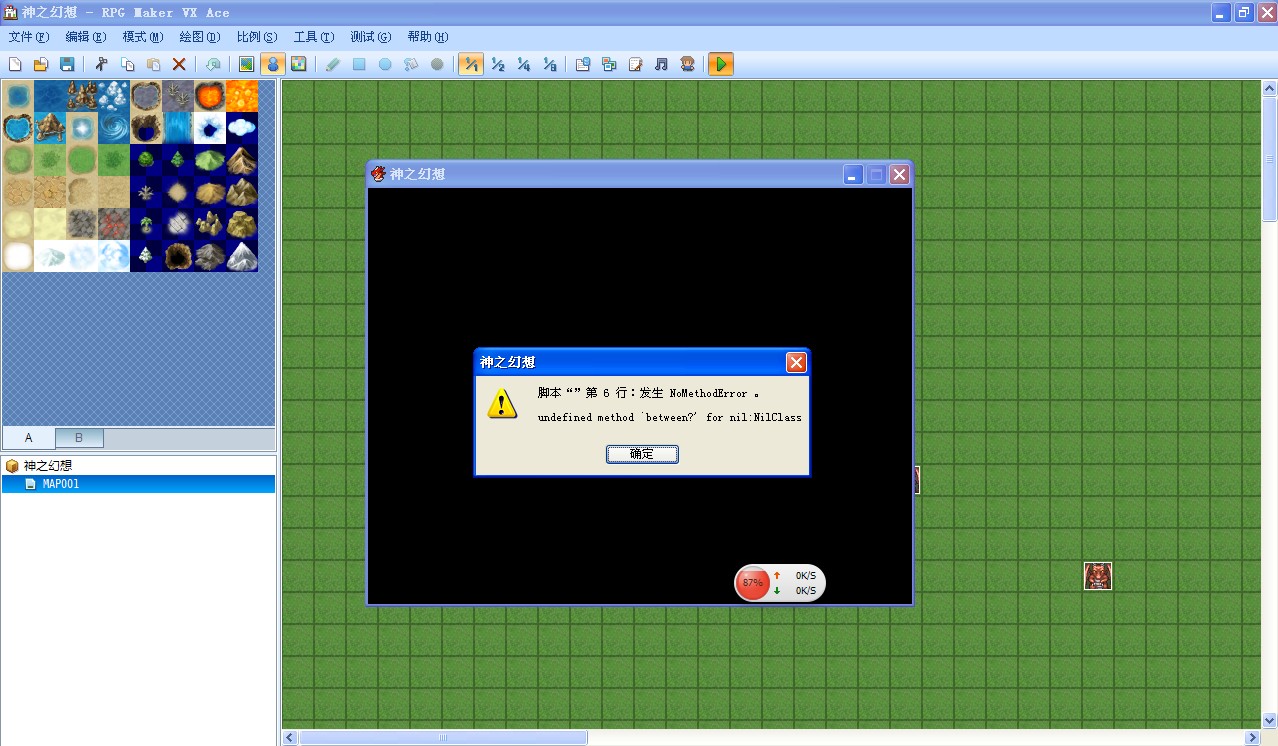
Task: Confirm the error dialog with 确定
Action: click(642, 454)
